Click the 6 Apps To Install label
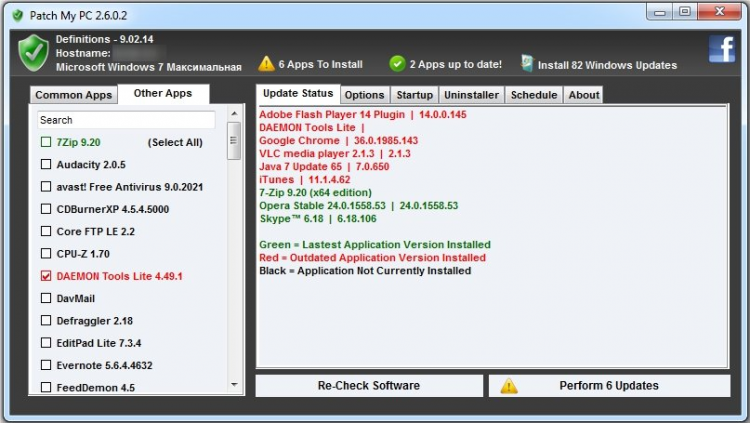The width and height of the screenshot is (750, 423). point(320,64)
